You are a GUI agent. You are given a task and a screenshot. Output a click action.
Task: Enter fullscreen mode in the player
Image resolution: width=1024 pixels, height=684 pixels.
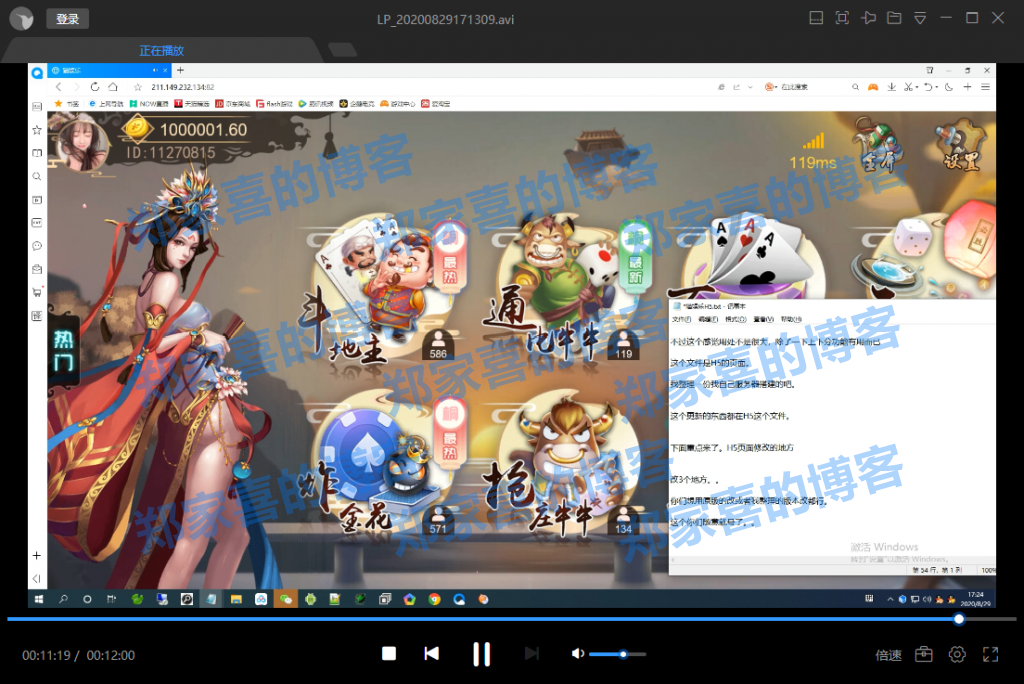click(x=991, y=654)
